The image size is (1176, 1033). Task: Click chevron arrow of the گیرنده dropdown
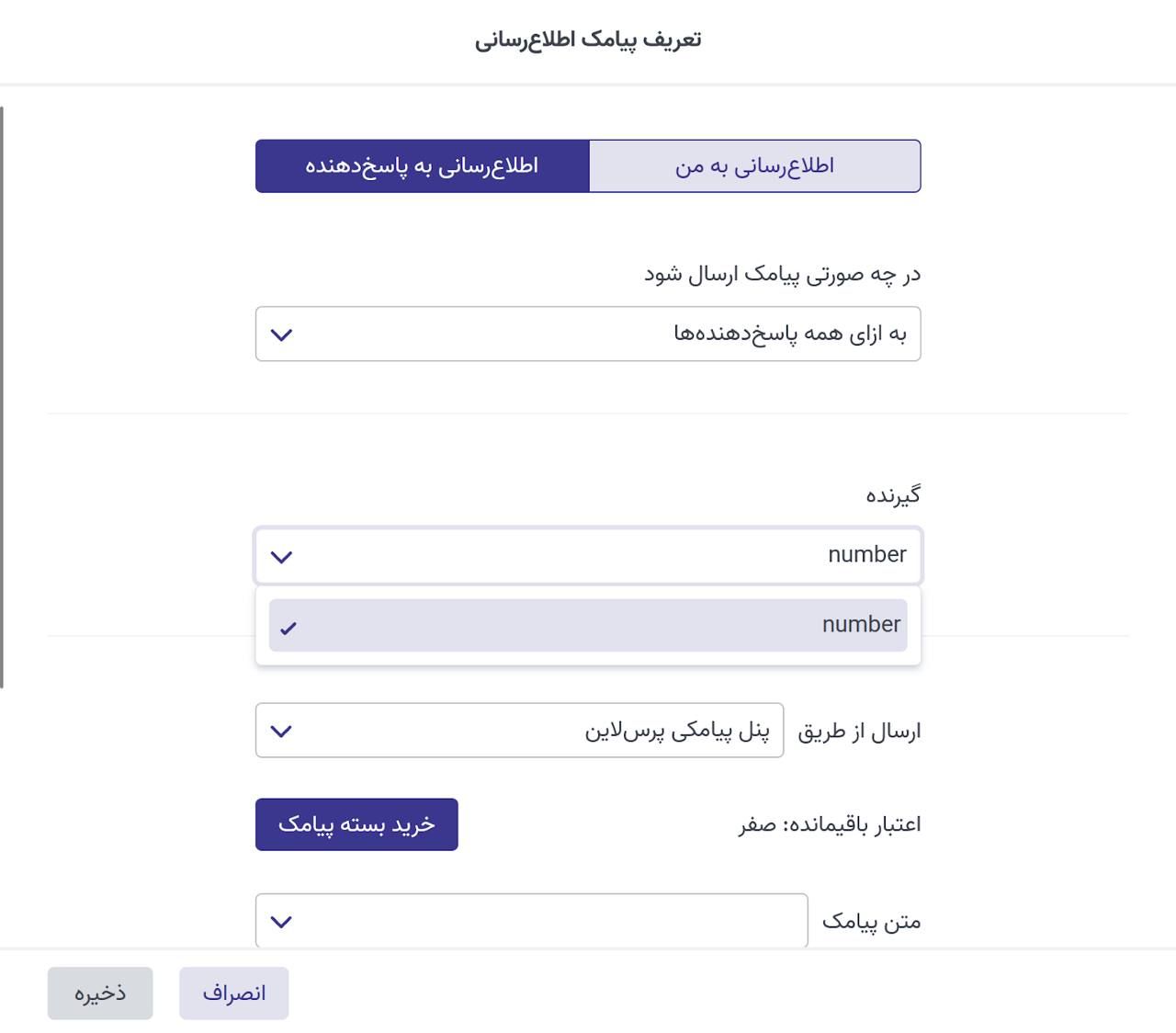[282, 557]
